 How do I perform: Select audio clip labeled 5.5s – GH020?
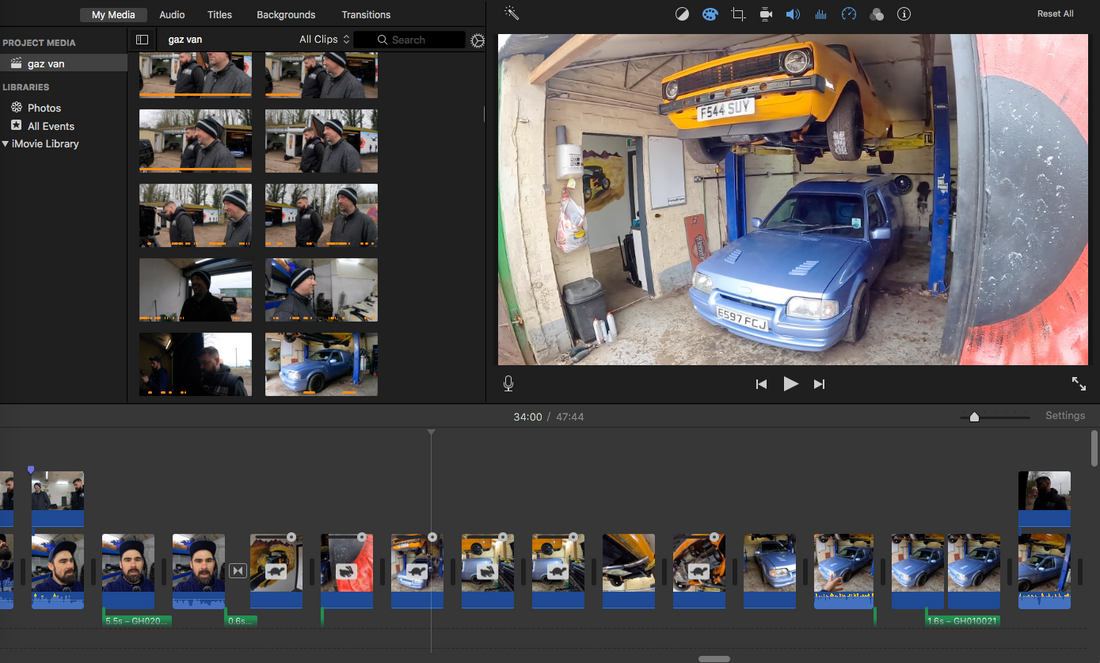(x=138, y=620)
